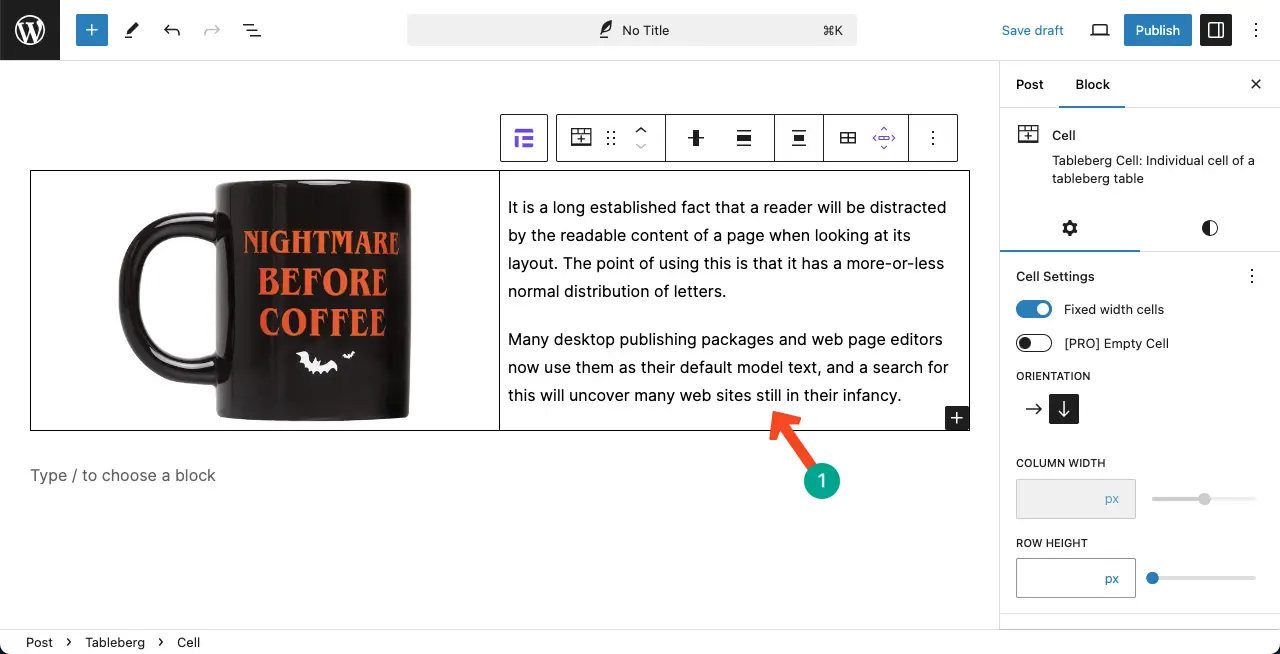Select the Tableberg parent block icon
1280x654 pixels.
(524, 138)
